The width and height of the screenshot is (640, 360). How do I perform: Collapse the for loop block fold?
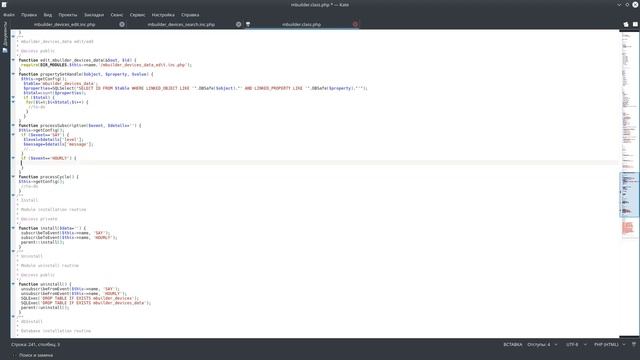(13, 102)
